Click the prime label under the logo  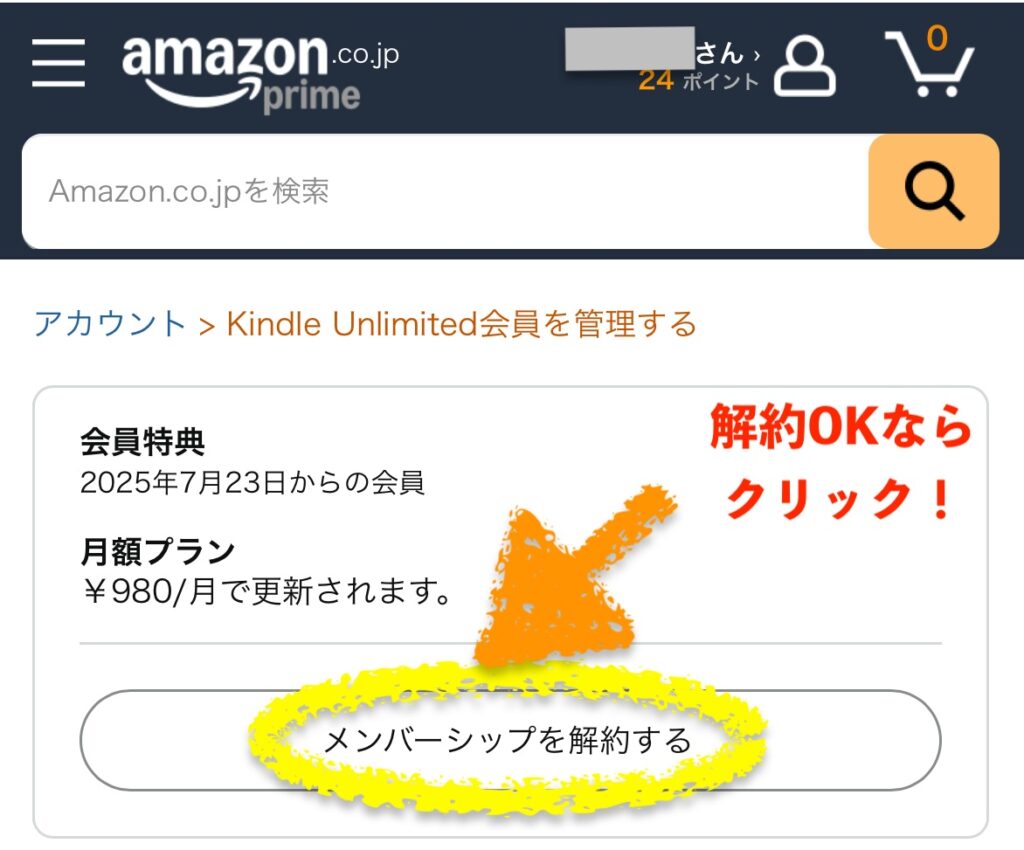coord(312,97)
